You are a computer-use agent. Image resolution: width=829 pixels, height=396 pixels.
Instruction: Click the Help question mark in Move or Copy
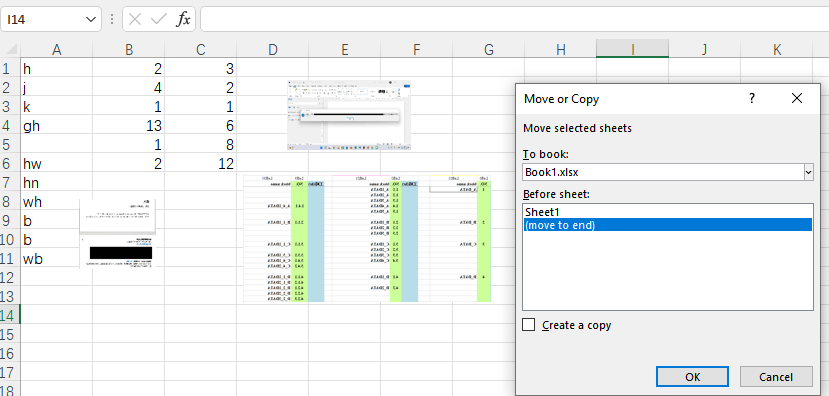(752, 98)
